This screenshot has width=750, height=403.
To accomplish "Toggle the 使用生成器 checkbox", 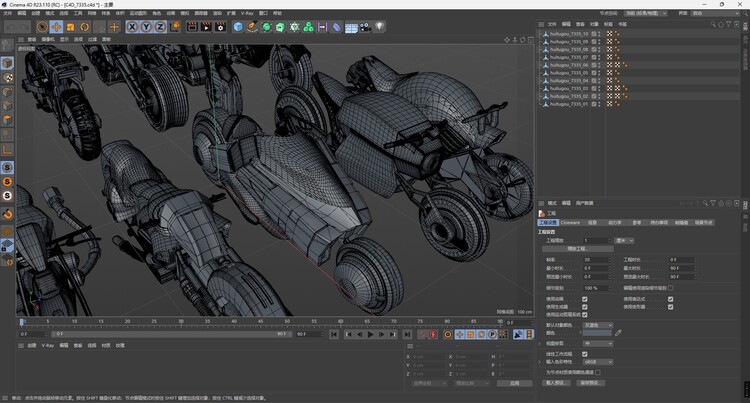I will point(585,307).
